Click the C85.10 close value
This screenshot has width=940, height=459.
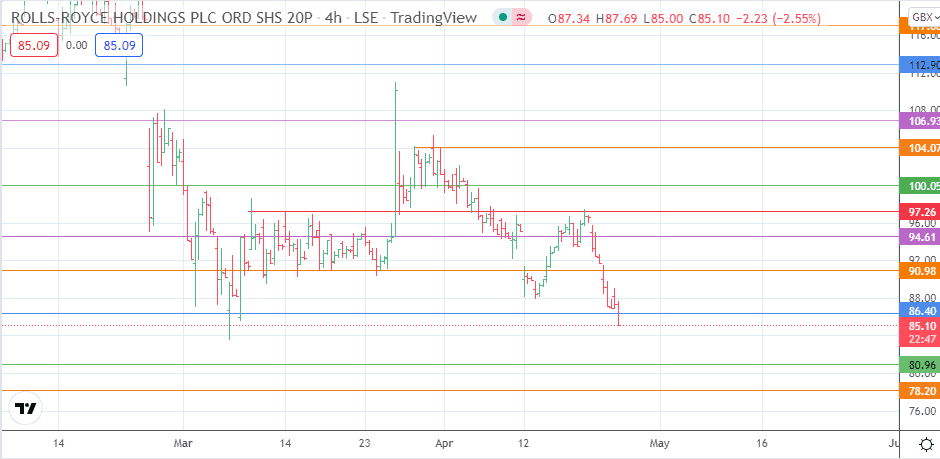tap(710, 19)
